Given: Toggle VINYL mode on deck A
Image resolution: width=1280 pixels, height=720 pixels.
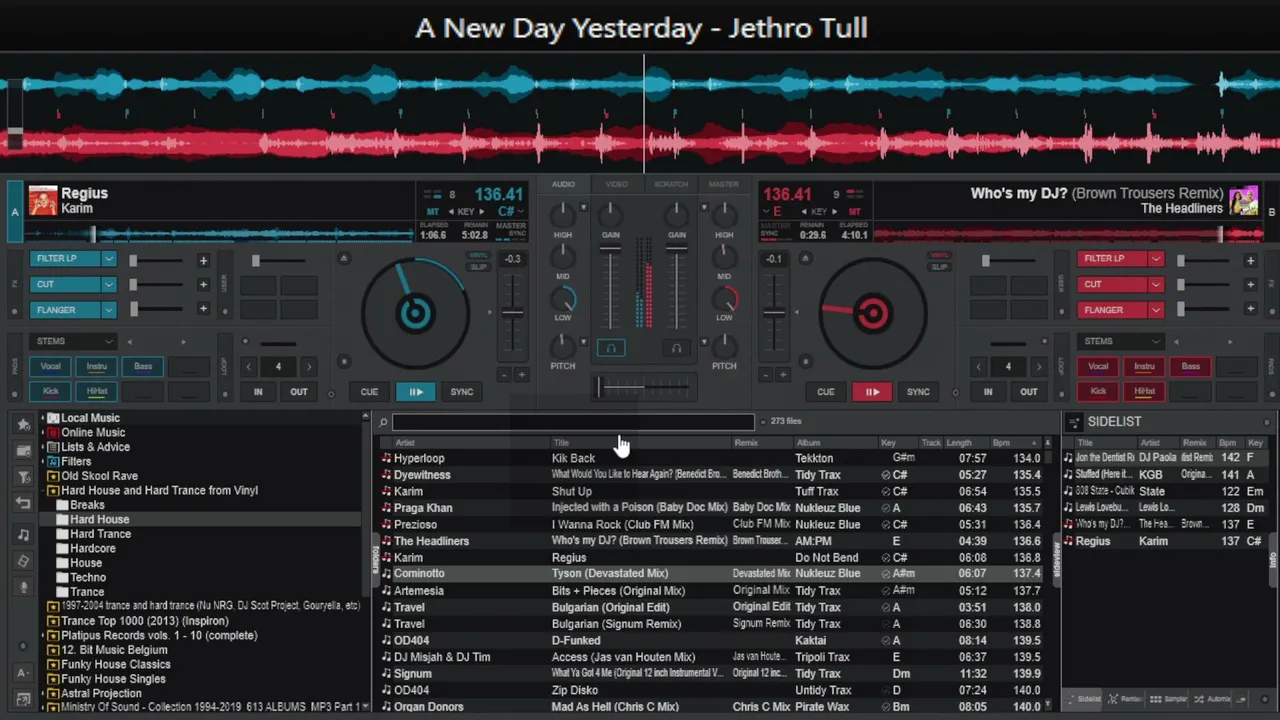Looking at the screenshot, I should [478, 256].
